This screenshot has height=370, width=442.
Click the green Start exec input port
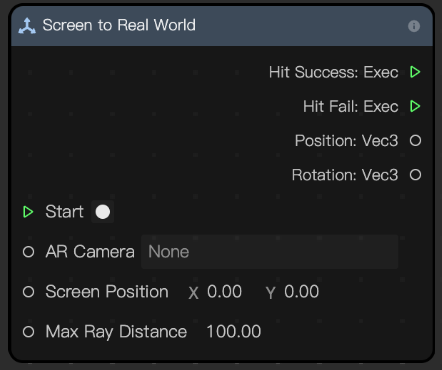point(28,212)
